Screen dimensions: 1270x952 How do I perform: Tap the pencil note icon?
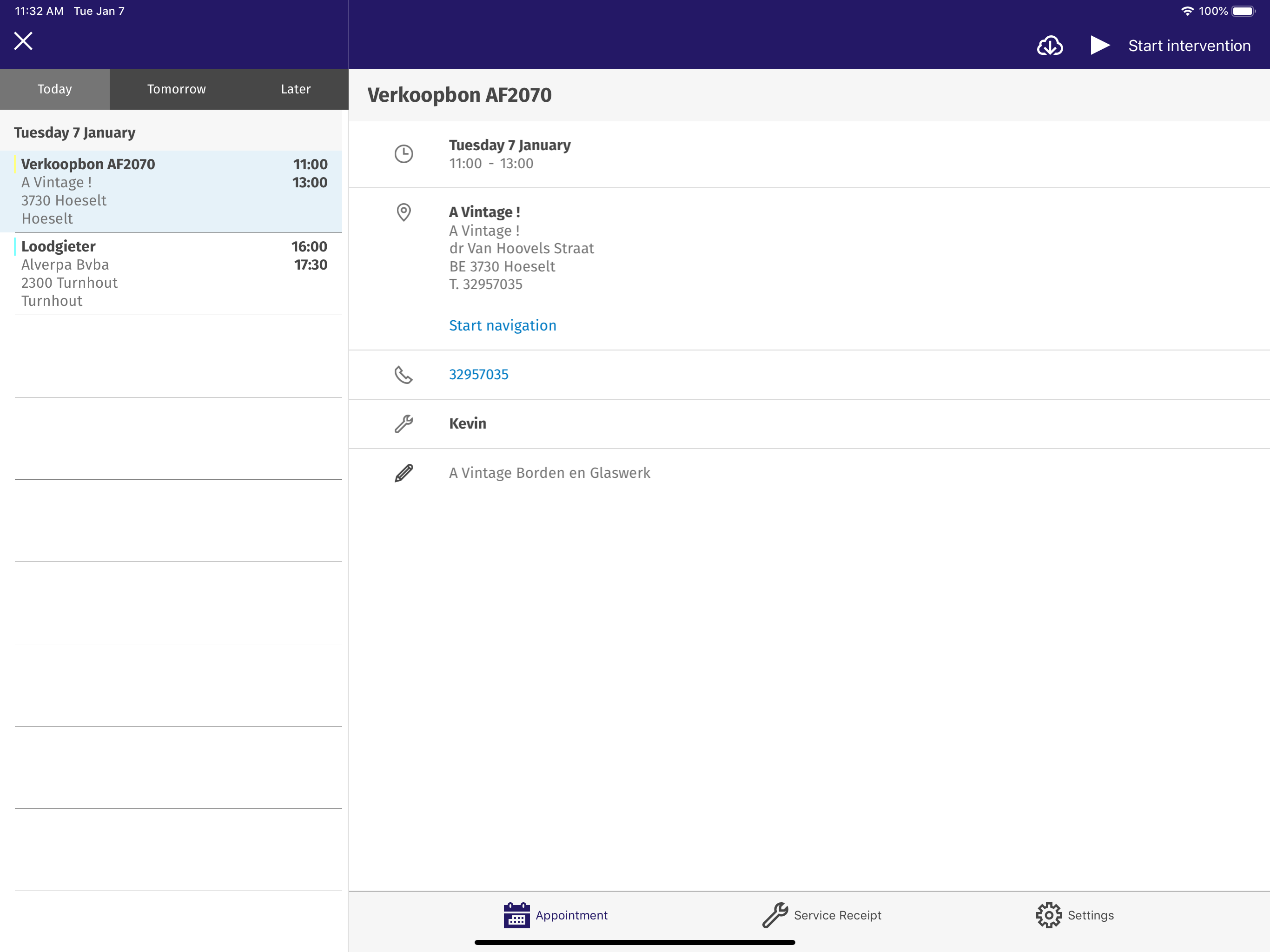click(x=403, y=473)
